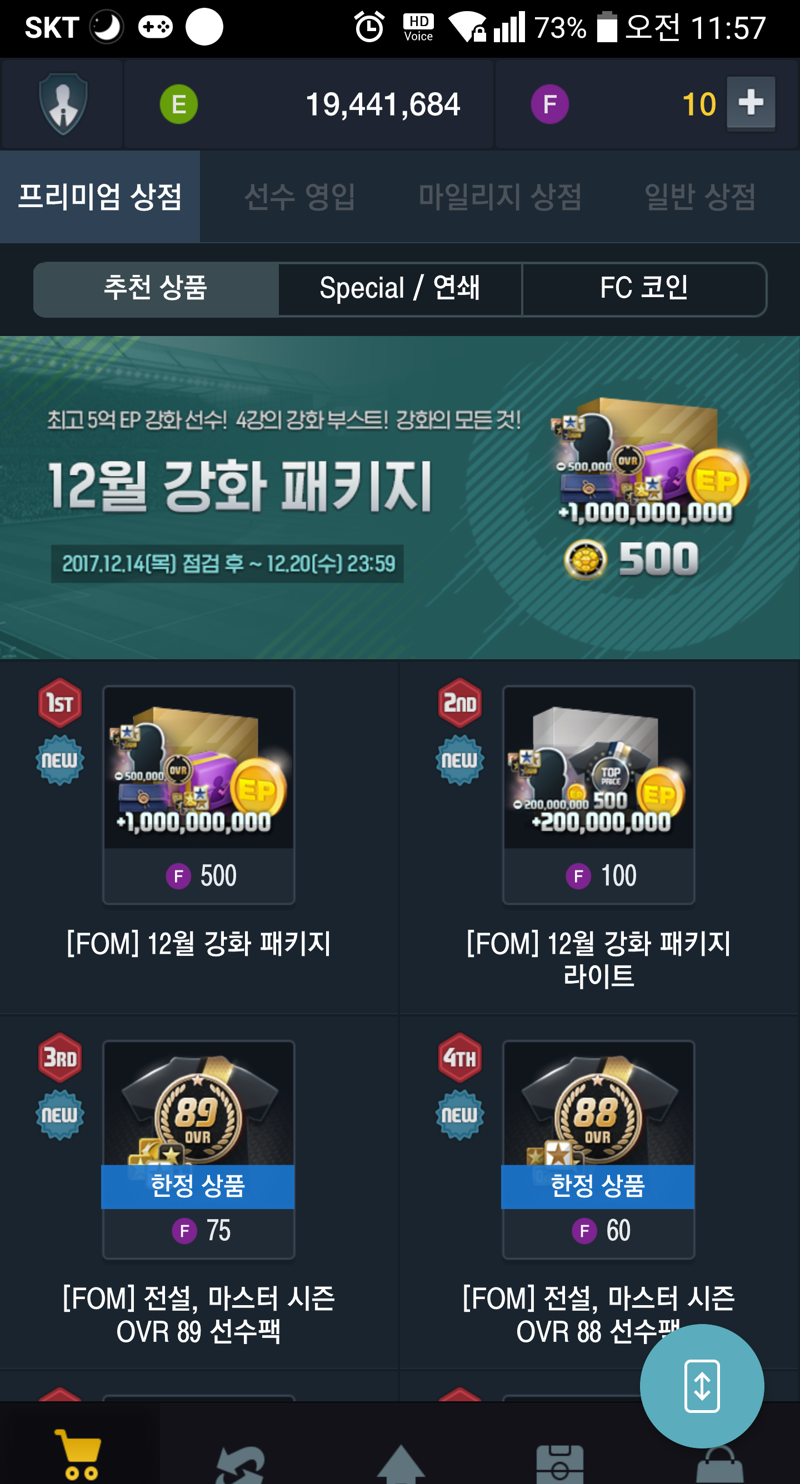Select the FC 코인 sub-tab

(x=644, y=289)
